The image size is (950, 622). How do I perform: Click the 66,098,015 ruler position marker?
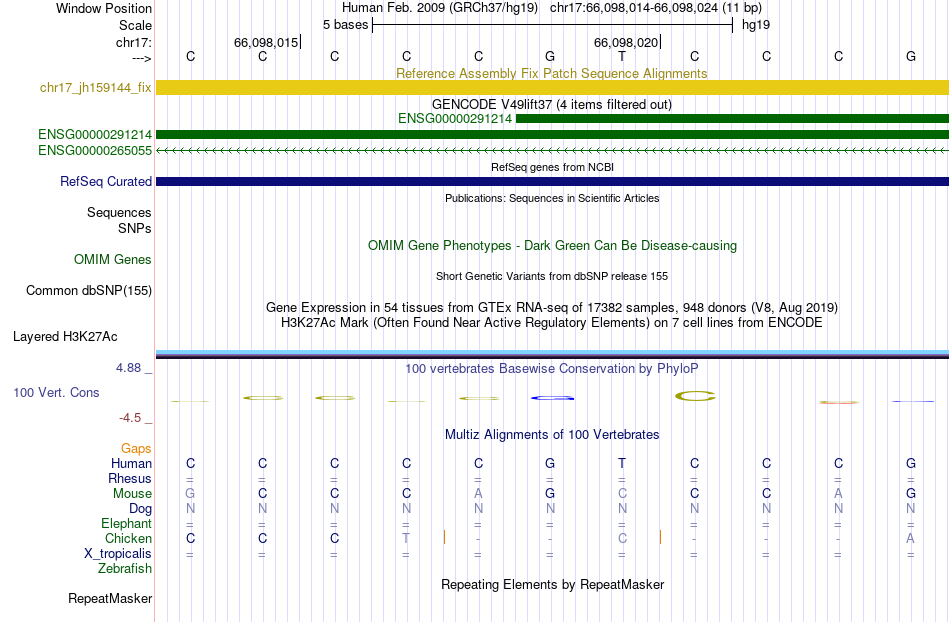pos(266,42)
